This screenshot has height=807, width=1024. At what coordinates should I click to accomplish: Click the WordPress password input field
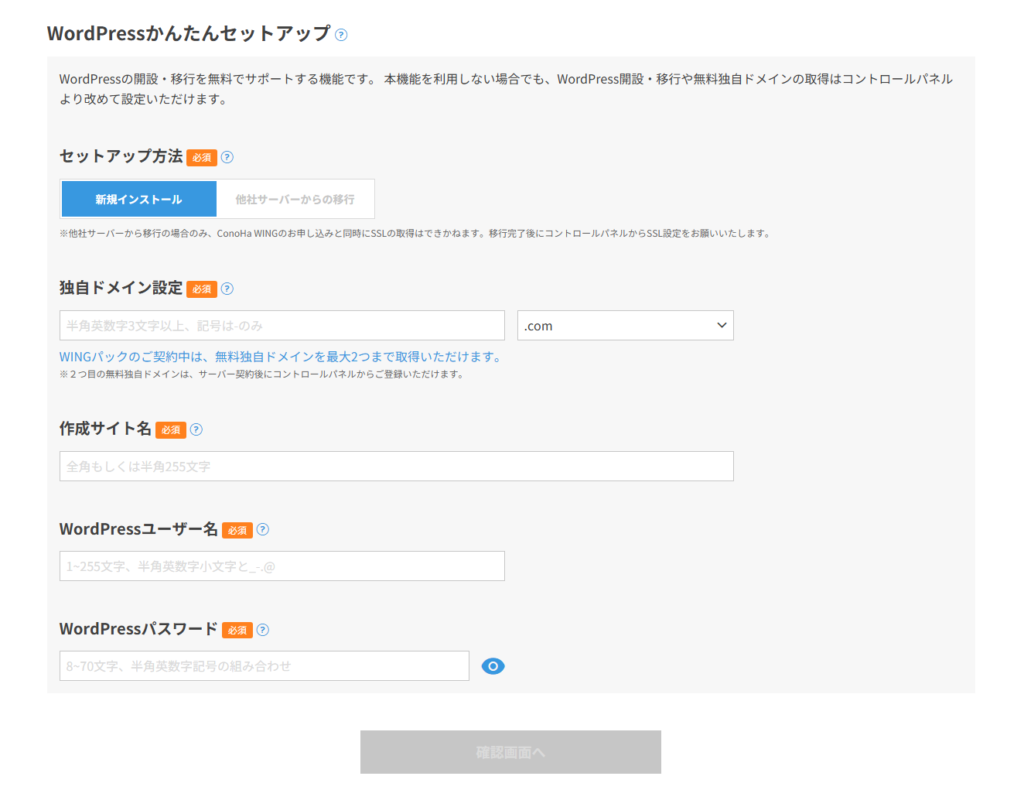(264, 665)
